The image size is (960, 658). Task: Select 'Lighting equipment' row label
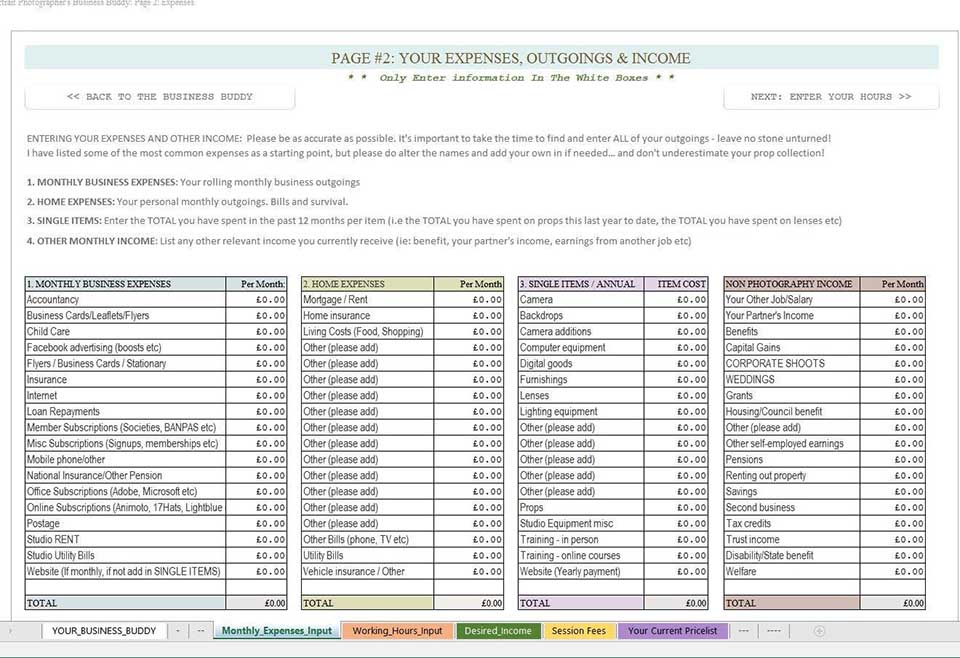click(x=558, y=412)
